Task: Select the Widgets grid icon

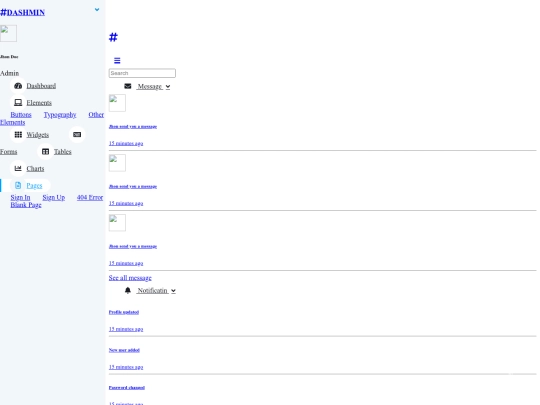Action: pyautogui.click(x=18, y=135)
